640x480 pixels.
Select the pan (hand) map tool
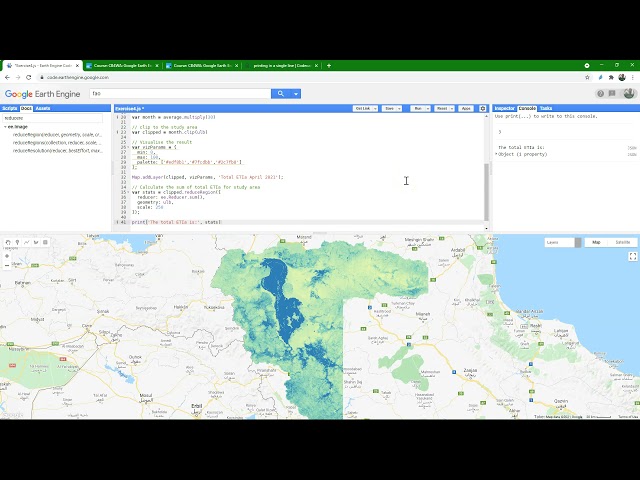coord(8,242)
